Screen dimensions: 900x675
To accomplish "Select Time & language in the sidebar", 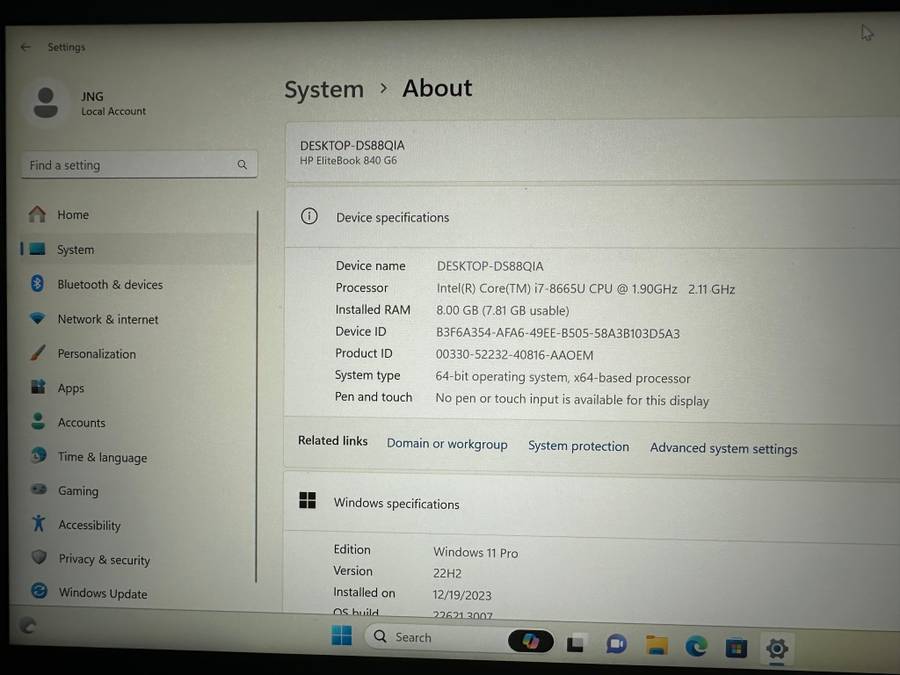I will (101, 457).
